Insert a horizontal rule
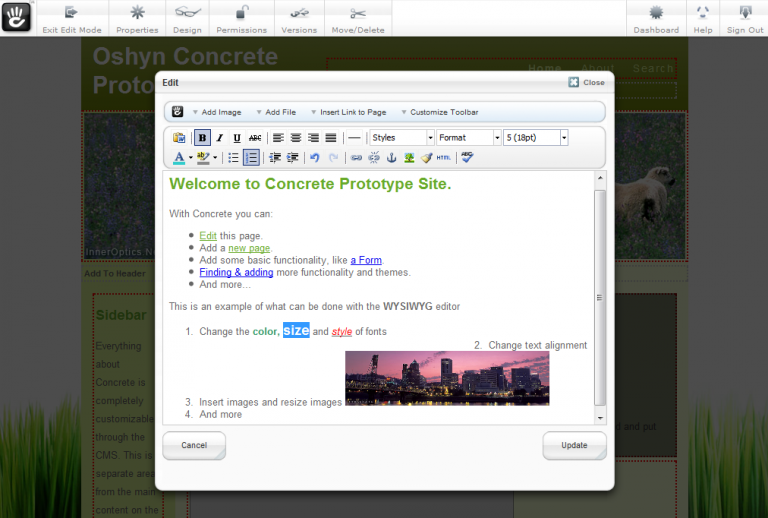Image resolution: width=768 pixels, height=518 pixels. tap(354, 138)
